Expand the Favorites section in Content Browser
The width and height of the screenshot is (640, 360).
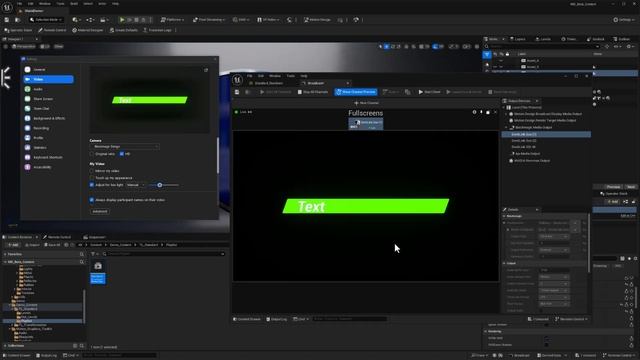tap(5, 254)
